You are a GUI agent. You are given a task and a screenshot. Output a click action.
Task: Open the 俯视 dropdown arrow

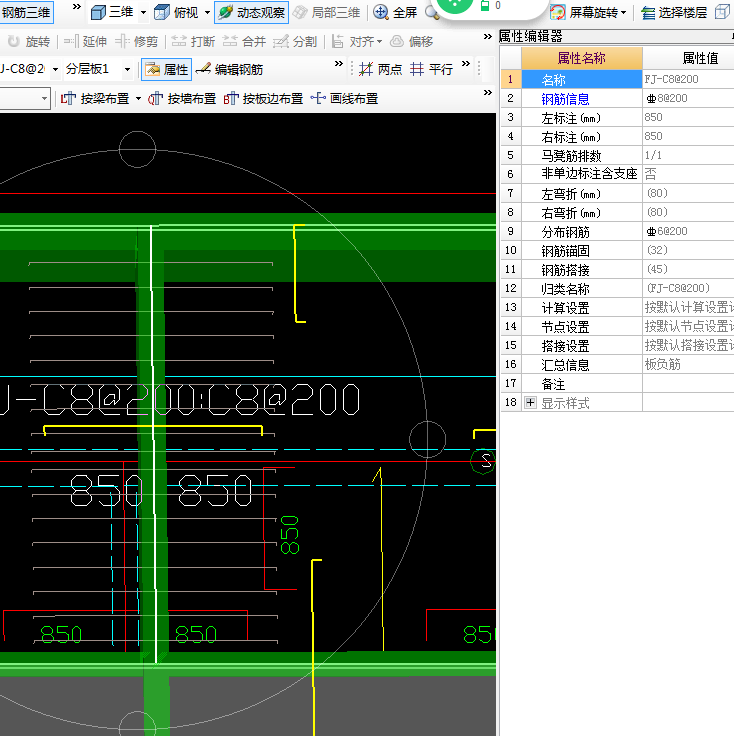click(x=207, y=13)
